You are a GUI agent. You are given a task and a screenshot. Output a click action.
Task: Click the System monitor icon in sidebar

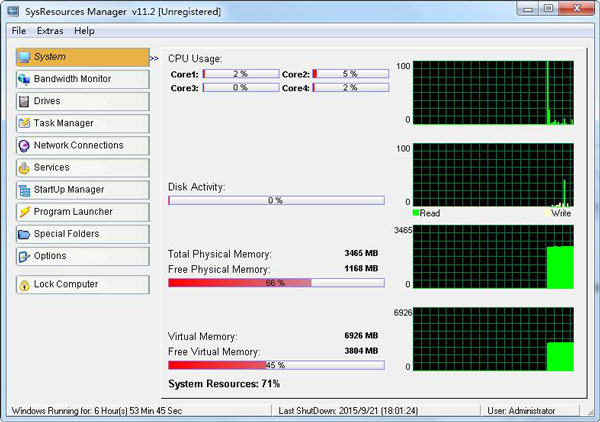coord(24,57)
